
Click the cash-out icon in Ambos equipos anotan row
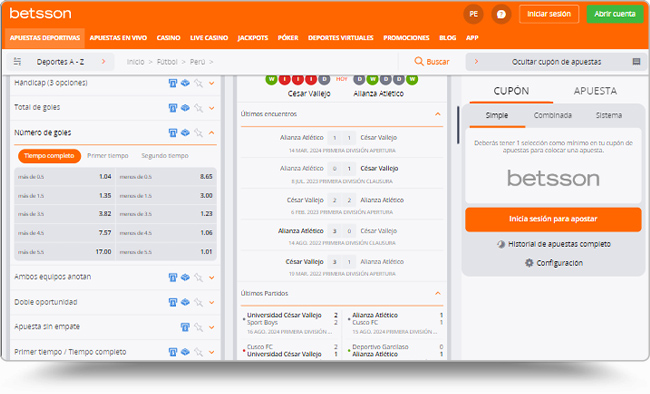coord(173,277)
